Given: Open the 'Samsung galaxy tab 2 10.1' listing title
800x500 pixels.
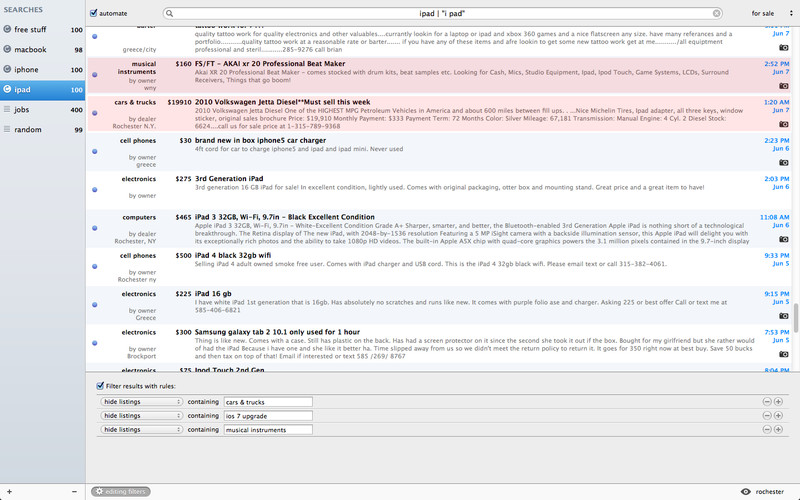Looking at the screenshot, I should pos(277,332).
